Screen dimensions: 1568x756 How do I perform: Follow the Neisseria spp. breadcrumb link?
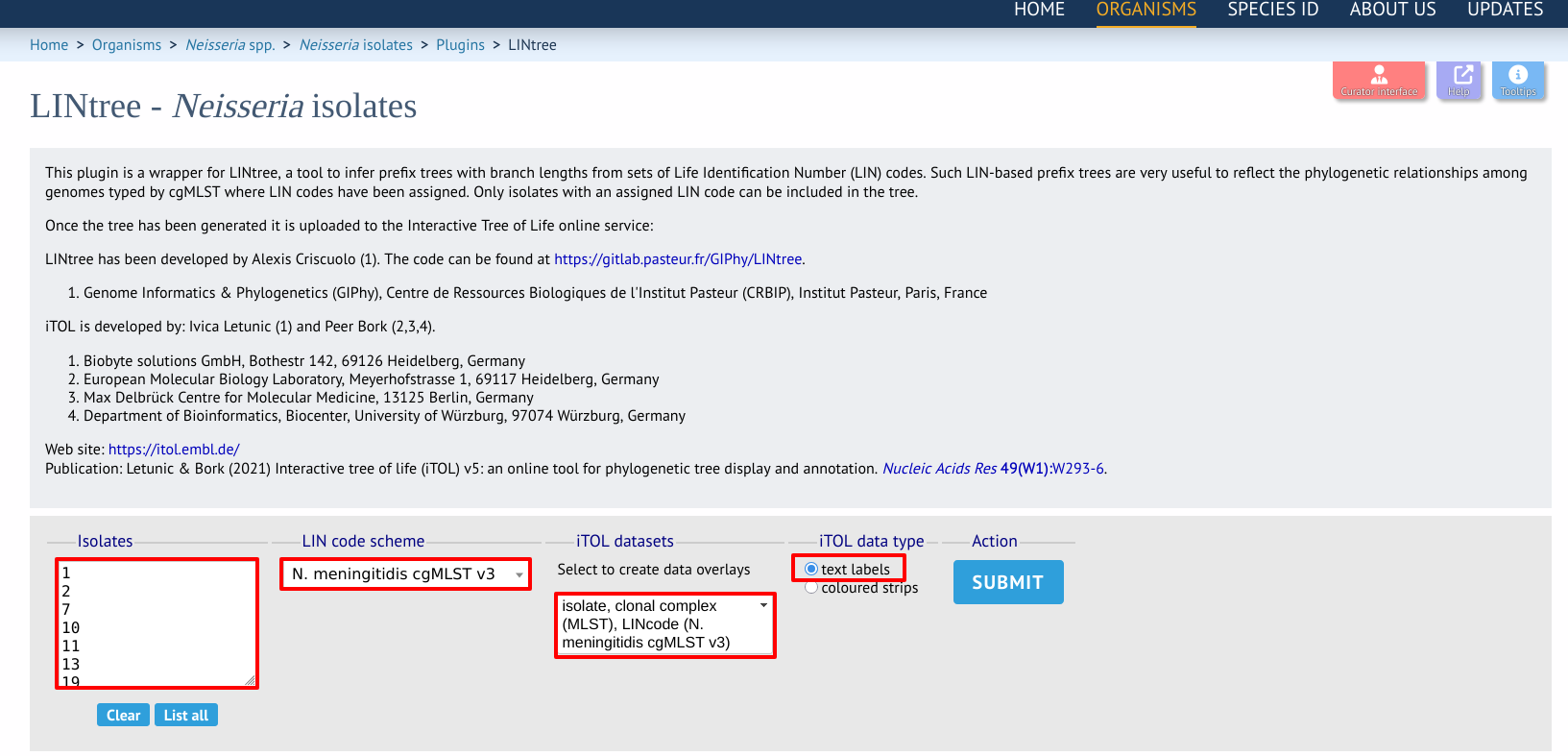coord(230,45)
